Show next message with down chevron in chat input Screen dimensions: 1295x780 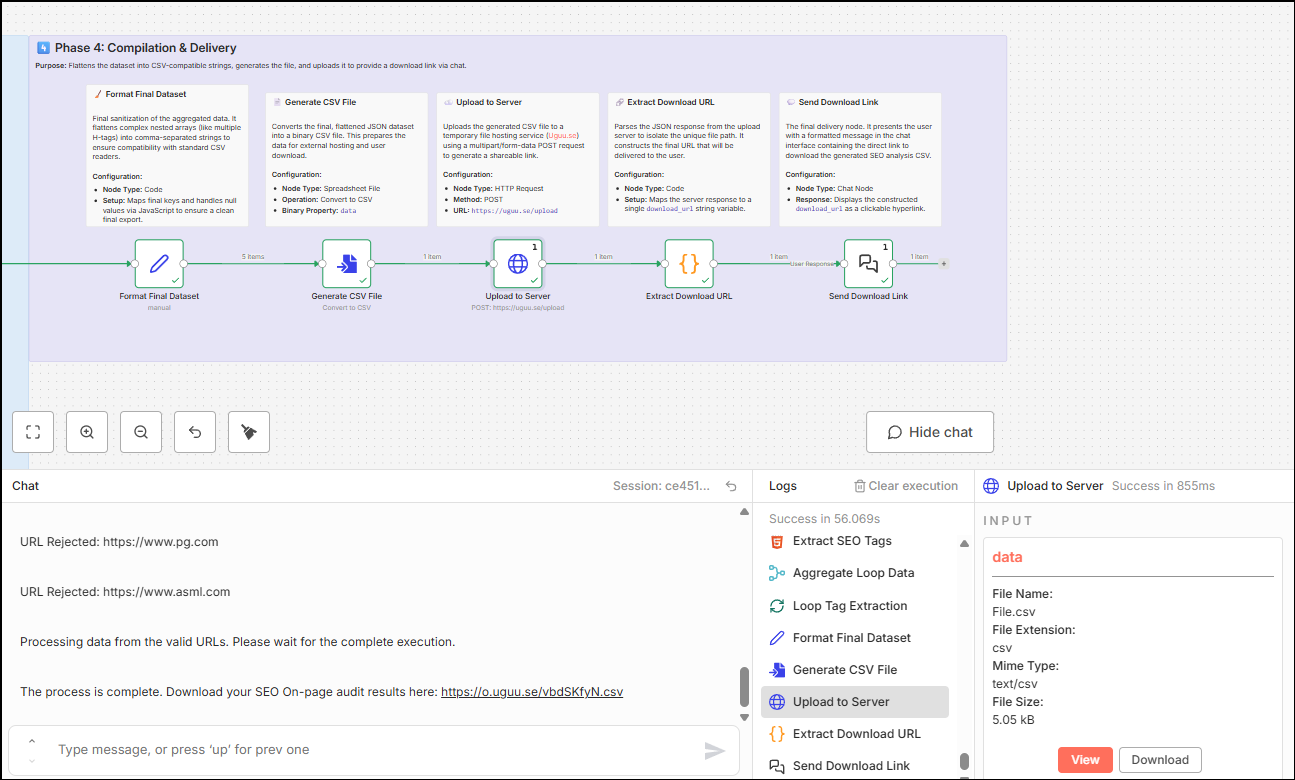click(32, 760)
